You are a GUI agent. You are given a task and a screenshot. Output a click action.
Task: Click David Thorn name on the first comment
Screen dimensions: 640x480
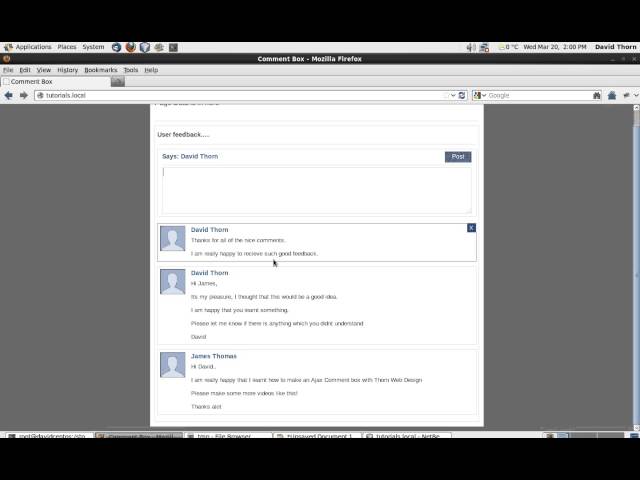[x=209, y=230]
